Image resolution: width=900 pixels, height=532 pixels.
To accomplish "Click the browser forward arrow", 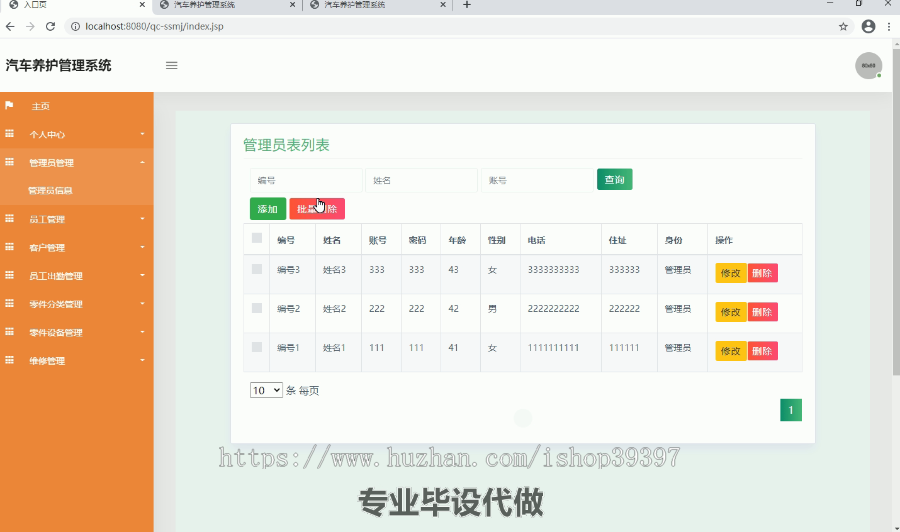I will 30,26.
